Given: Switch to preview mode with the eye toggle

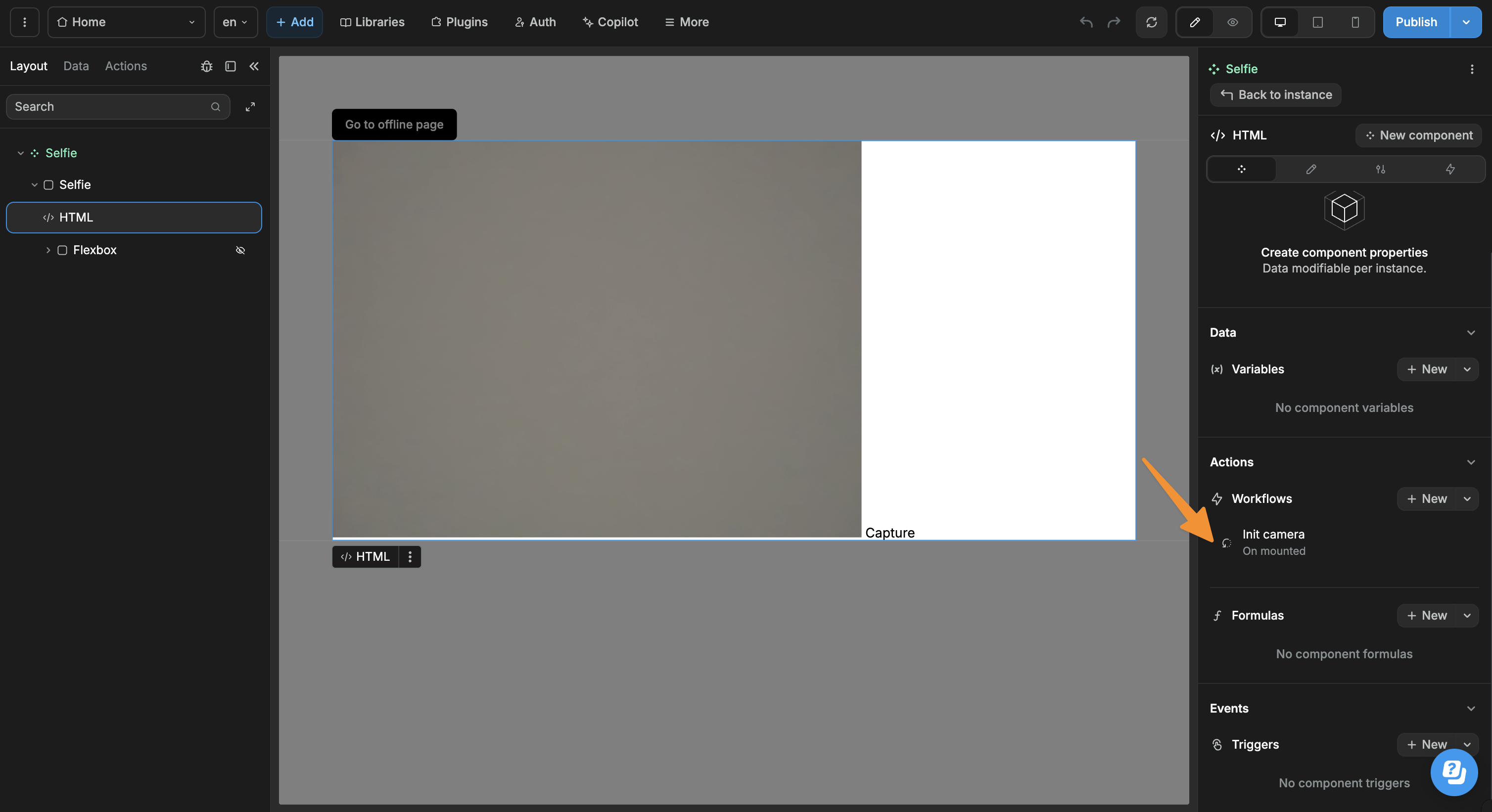Looking at the screenshot, I should (1232, 22).
